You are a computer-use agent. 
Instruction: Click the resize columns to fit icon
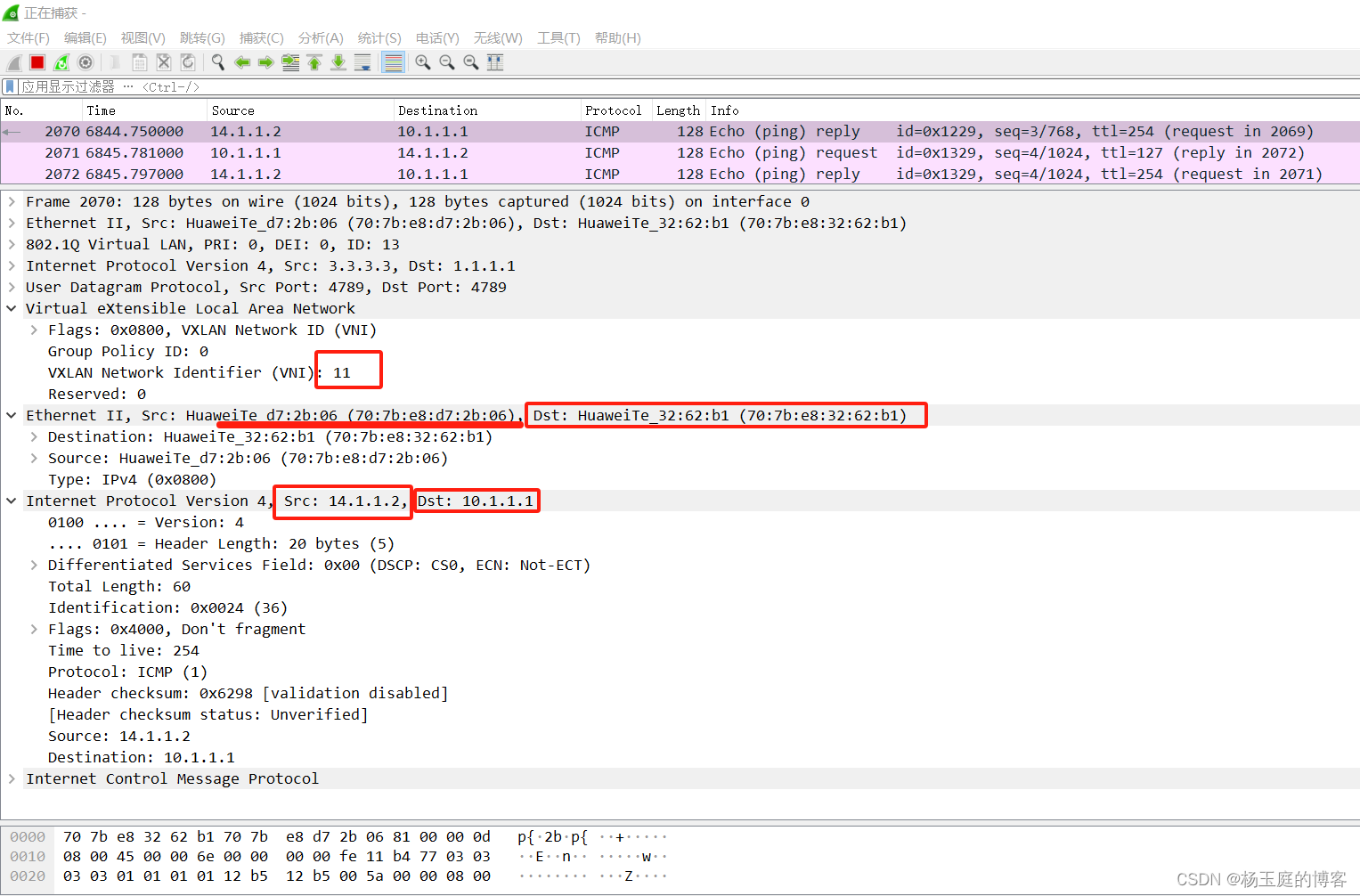[x=495, y=62]
